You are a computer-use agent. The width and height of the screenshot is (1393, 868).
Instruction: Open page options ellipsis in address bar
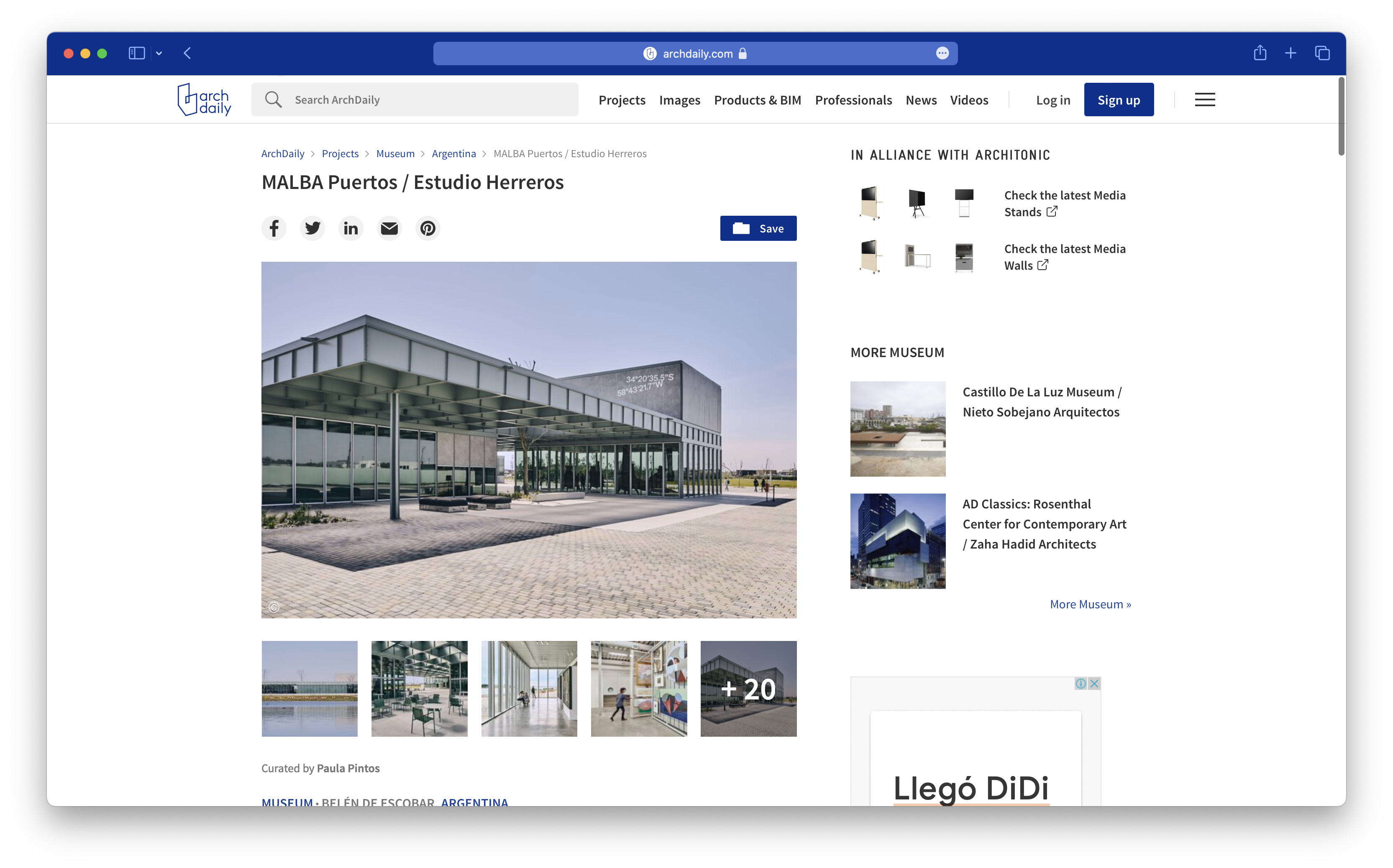942,54
